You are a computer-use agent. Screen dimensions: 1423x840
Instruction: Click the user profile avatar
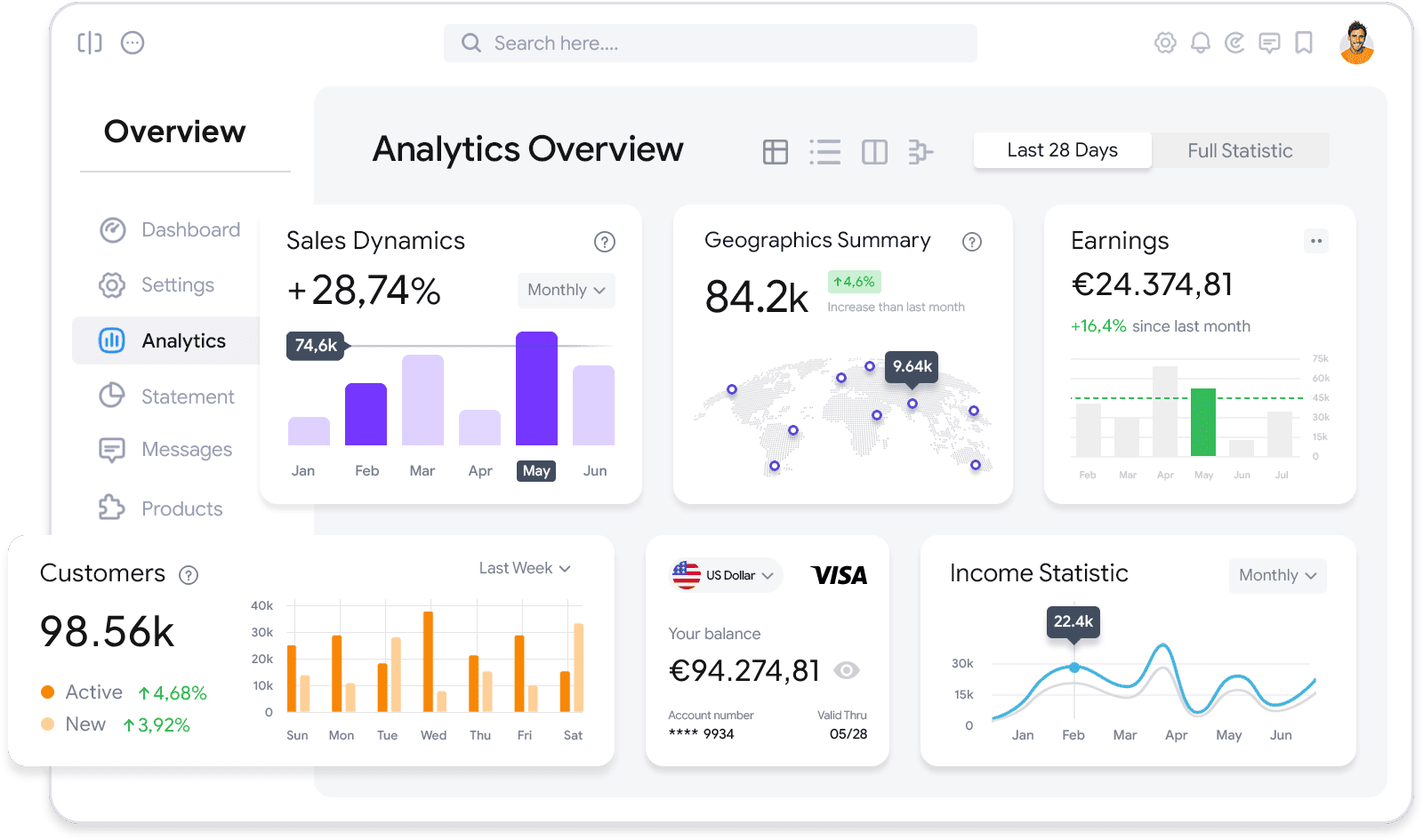(1356, 43)
